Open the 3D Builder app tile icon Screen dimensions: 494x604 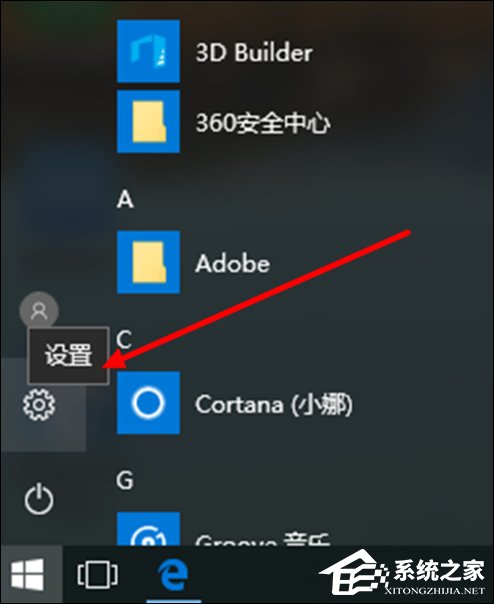coord(148,51)
